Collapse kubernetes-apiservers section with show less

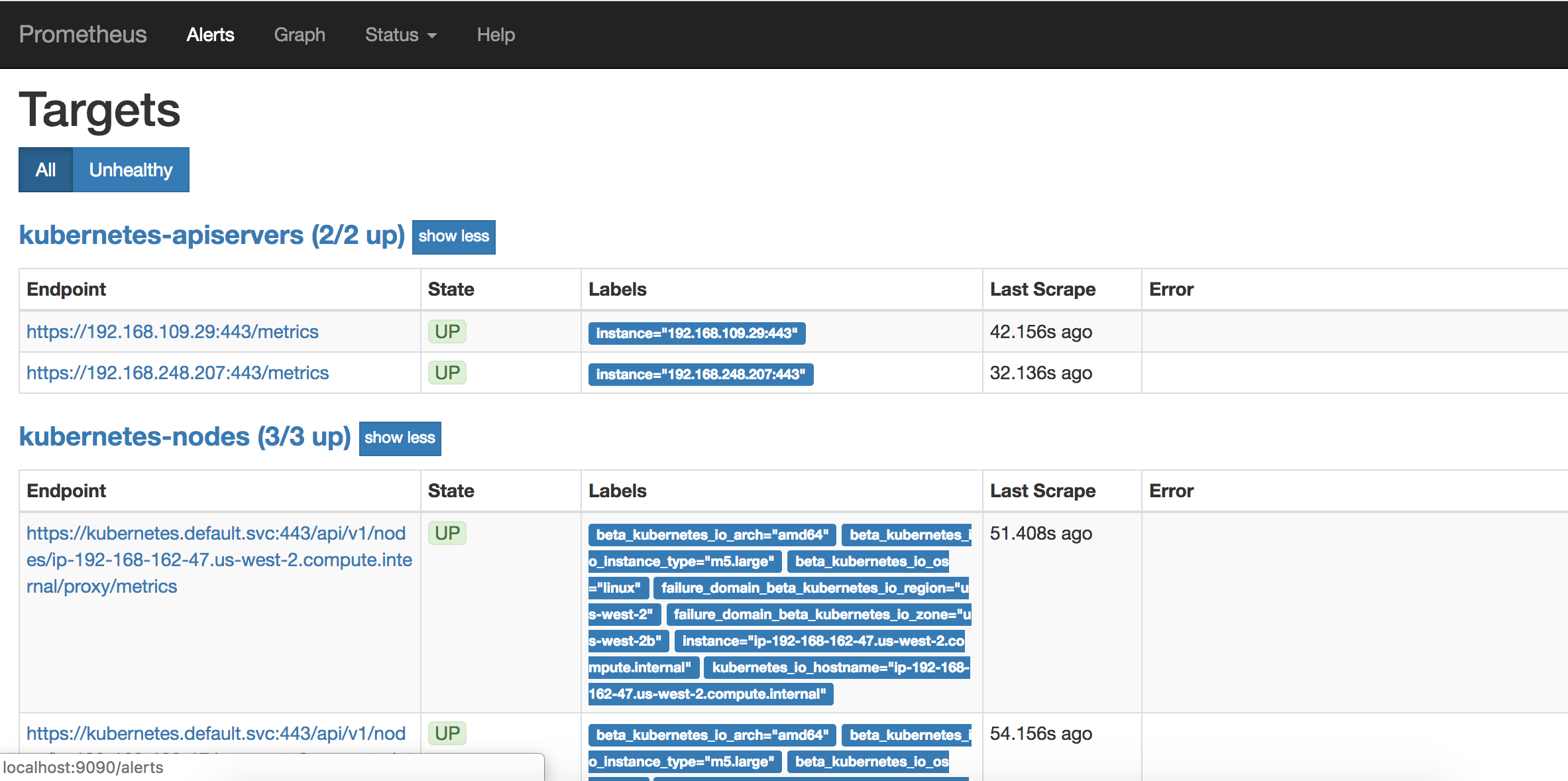tap(452, 236)
